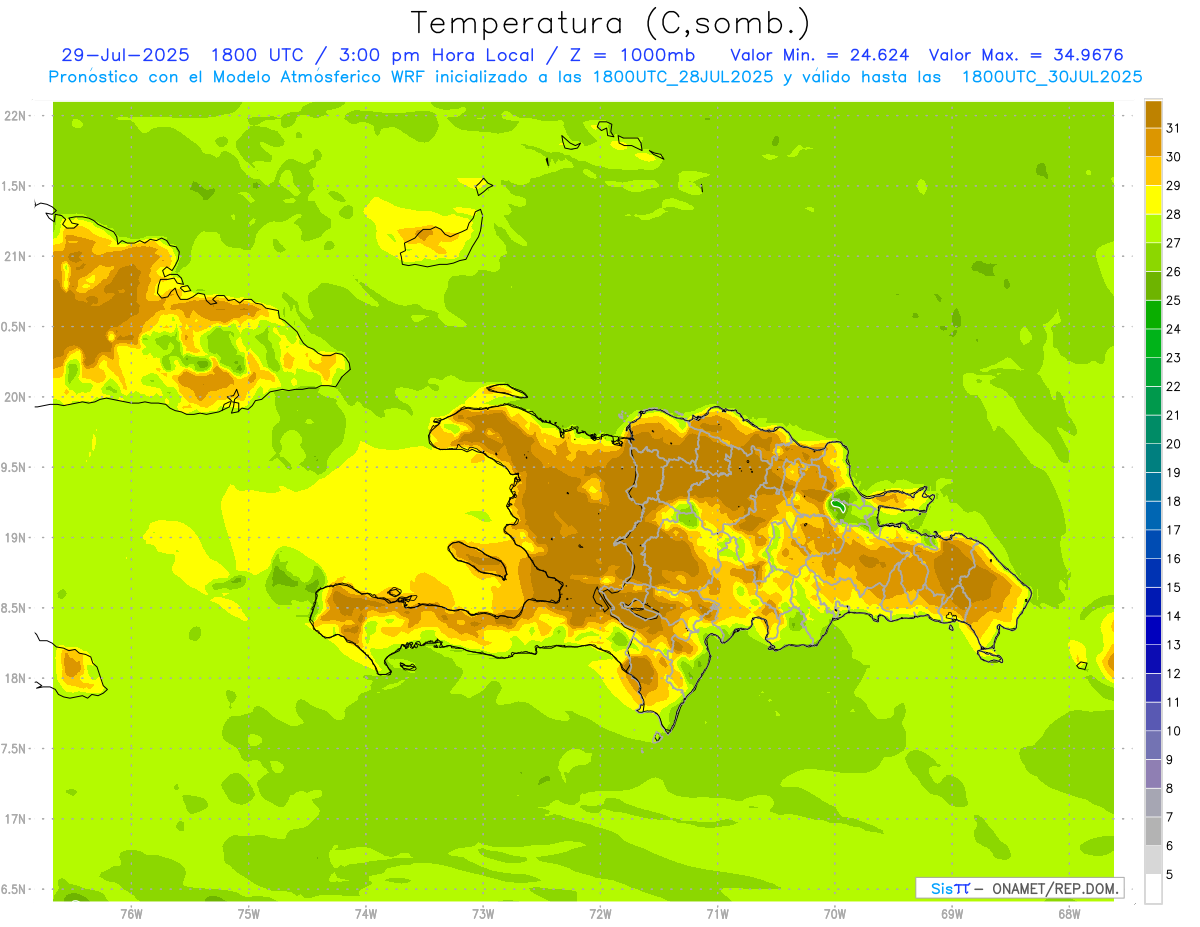Click the dark brown swatch above 31
Image resolution: width=1200 pixels, height=927 pixels.
click(x=1153, y=114)
